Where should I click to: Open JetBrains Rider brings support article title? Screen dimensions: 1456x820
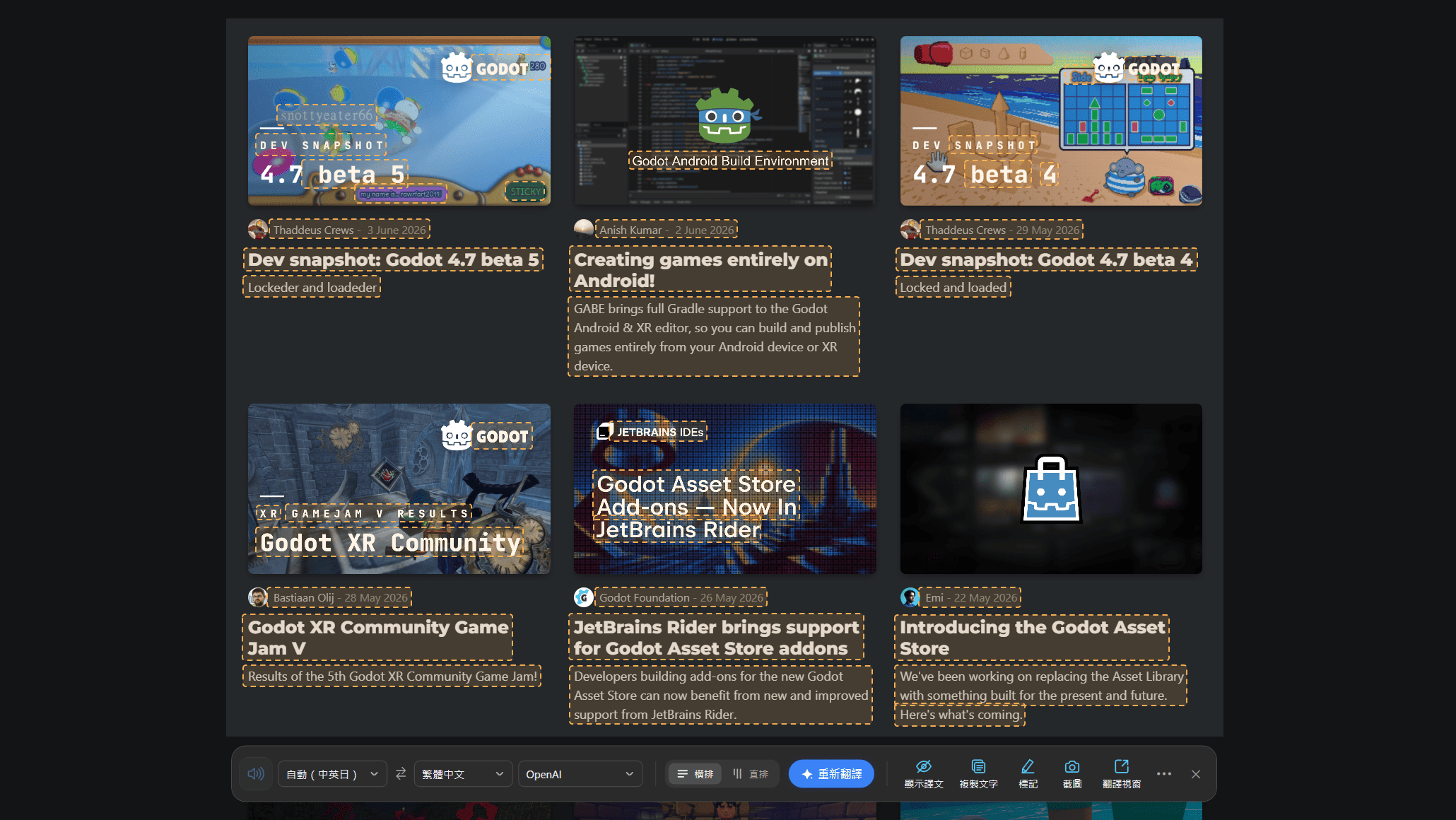point(717,638)
